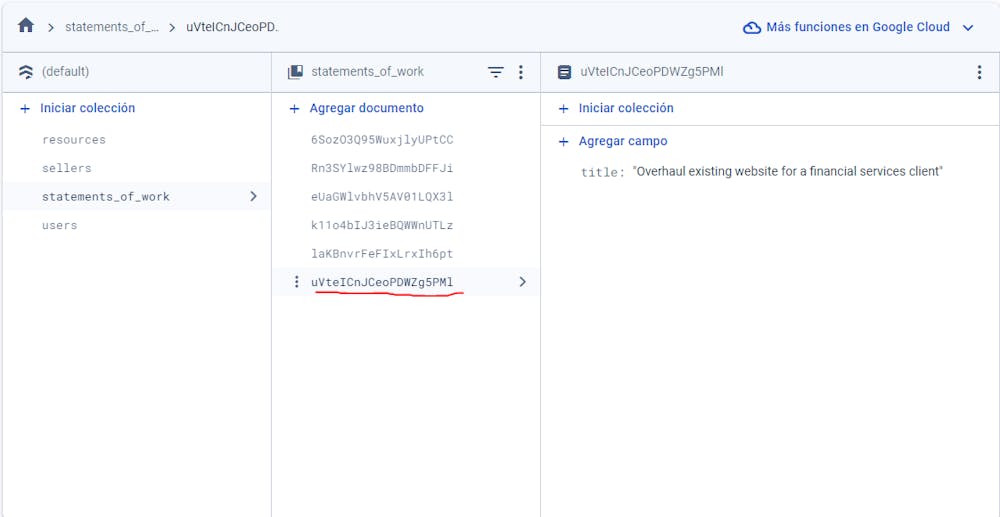The image size is (1000, 517).
Task: Click the document icon in right panel header
Action: pyautogui.click(x=565, y=72)
